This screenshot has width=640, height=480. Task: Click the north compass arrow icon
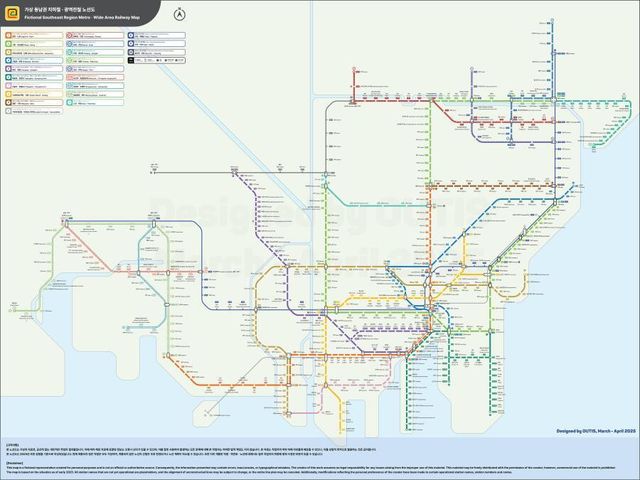pos(179,14)
